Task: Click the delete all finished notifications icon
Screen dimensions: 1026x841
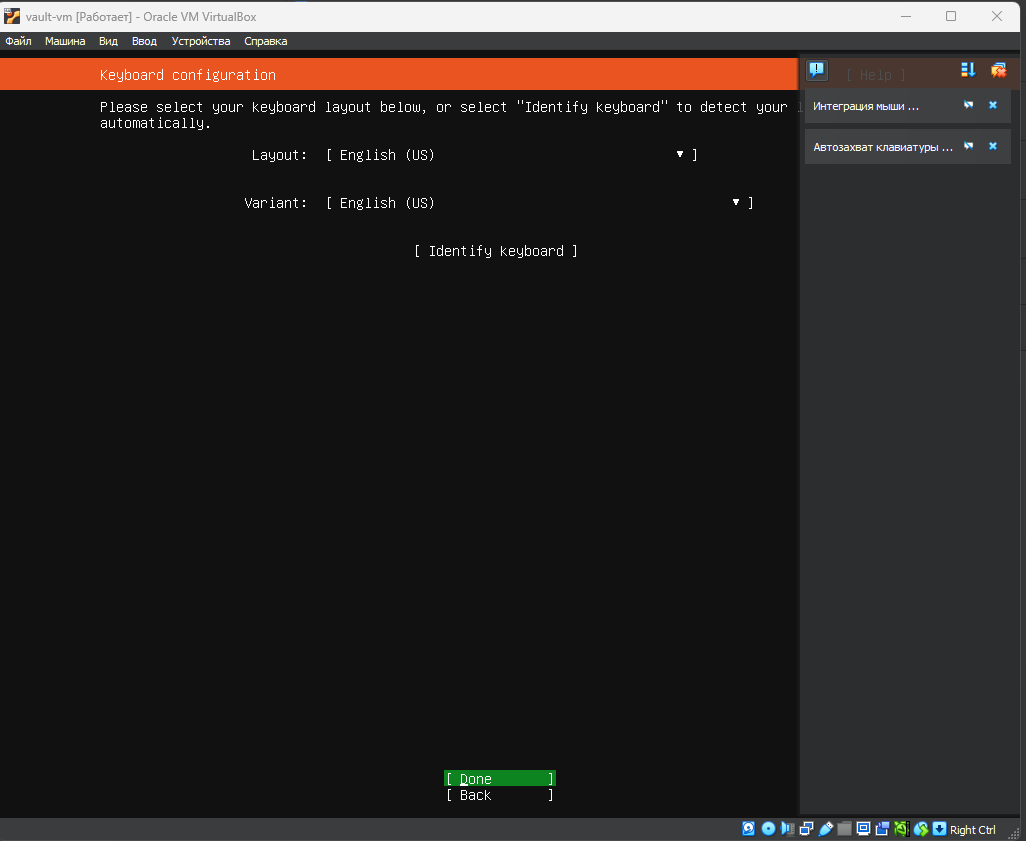Action: [x=998, y=70]
